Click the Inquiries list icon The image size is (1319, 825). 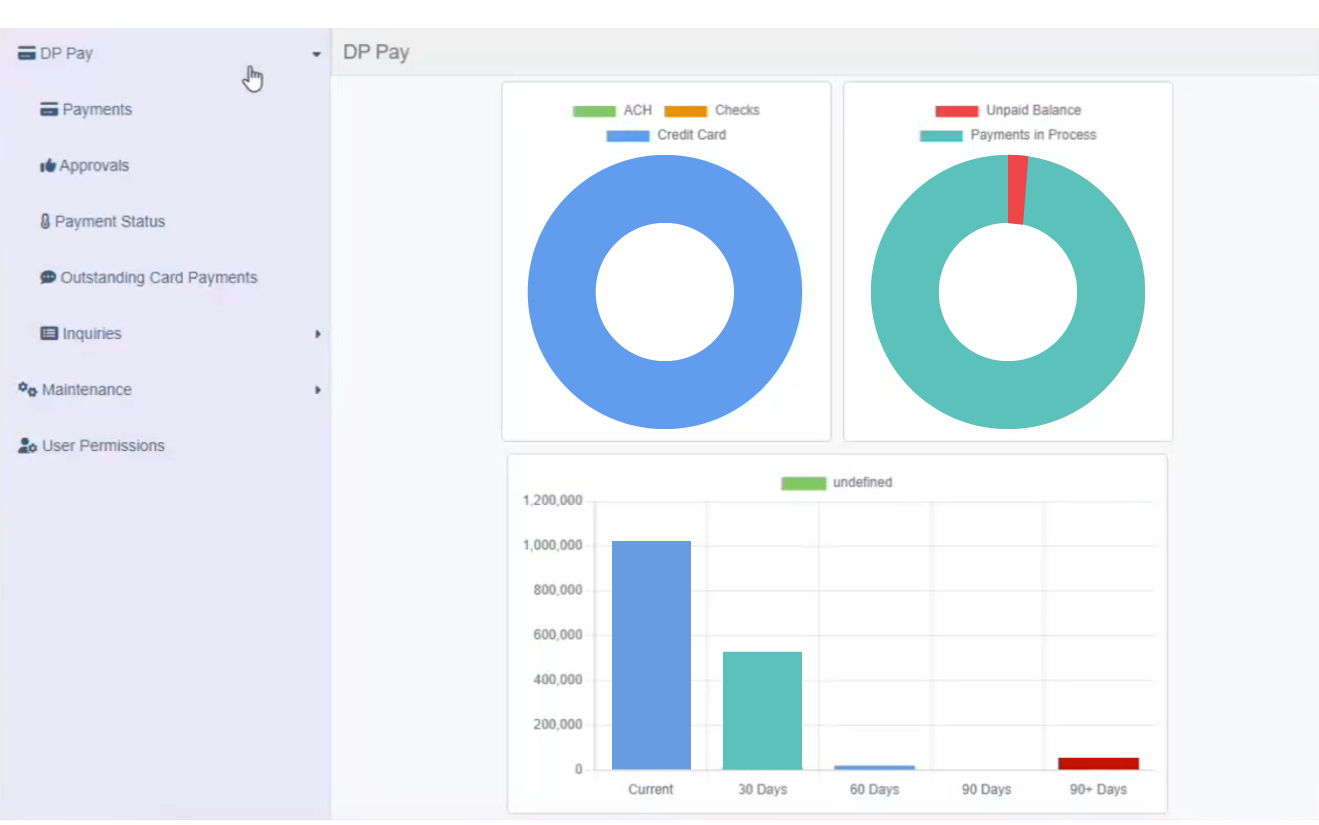tap(49, 334)
